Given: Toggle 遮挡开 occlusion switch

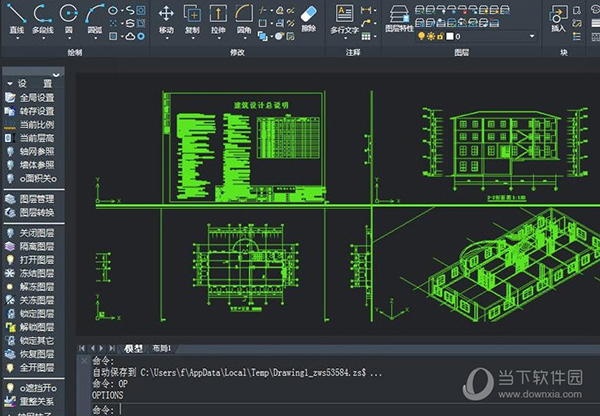Looking at the screenshot, I should click(30, 388).
